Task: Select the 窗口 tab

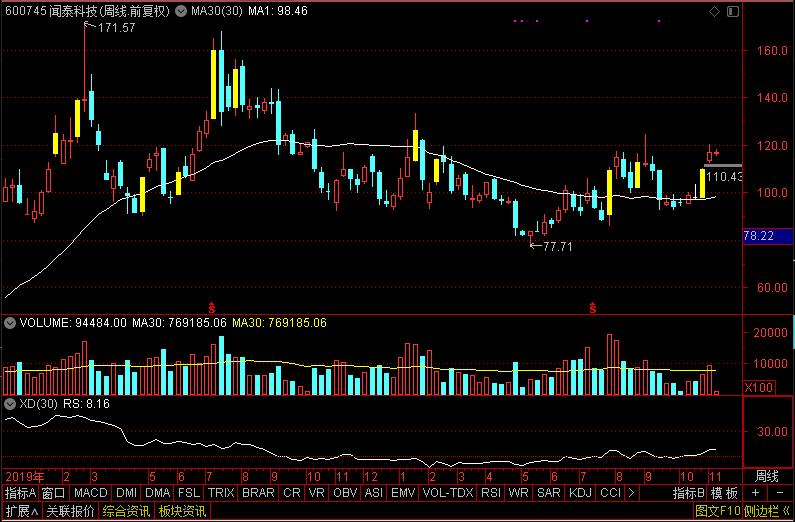Action: pos(53,493)
